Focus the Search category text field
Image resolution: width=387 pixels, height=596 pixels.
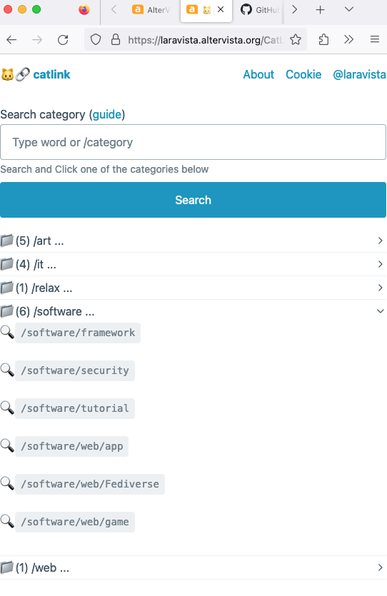(x=193, y=142)
